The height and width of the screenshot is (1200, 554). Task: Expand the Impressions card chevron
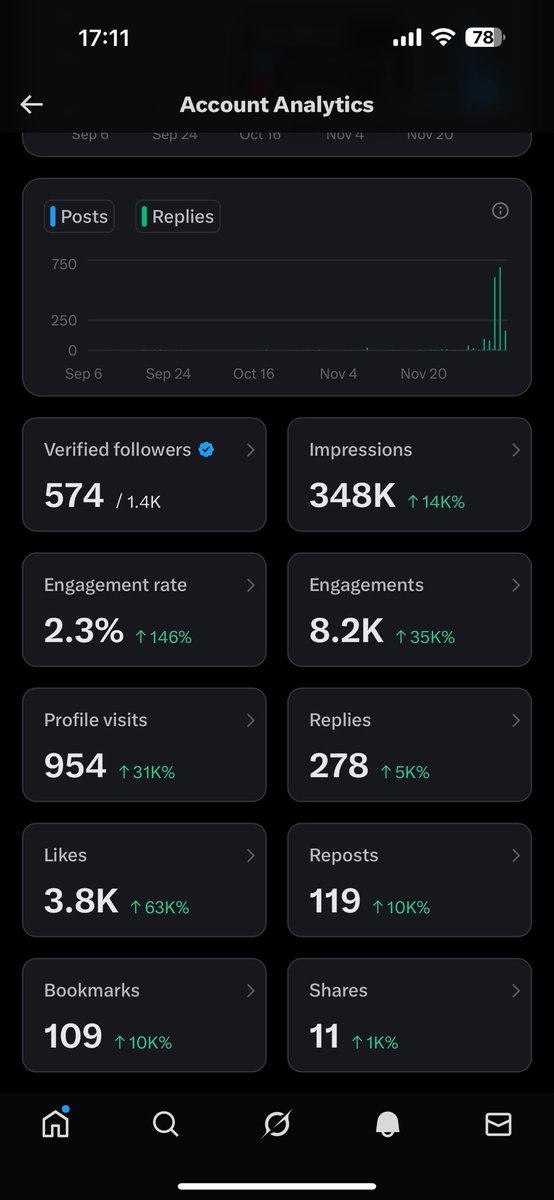click(516, 450)
